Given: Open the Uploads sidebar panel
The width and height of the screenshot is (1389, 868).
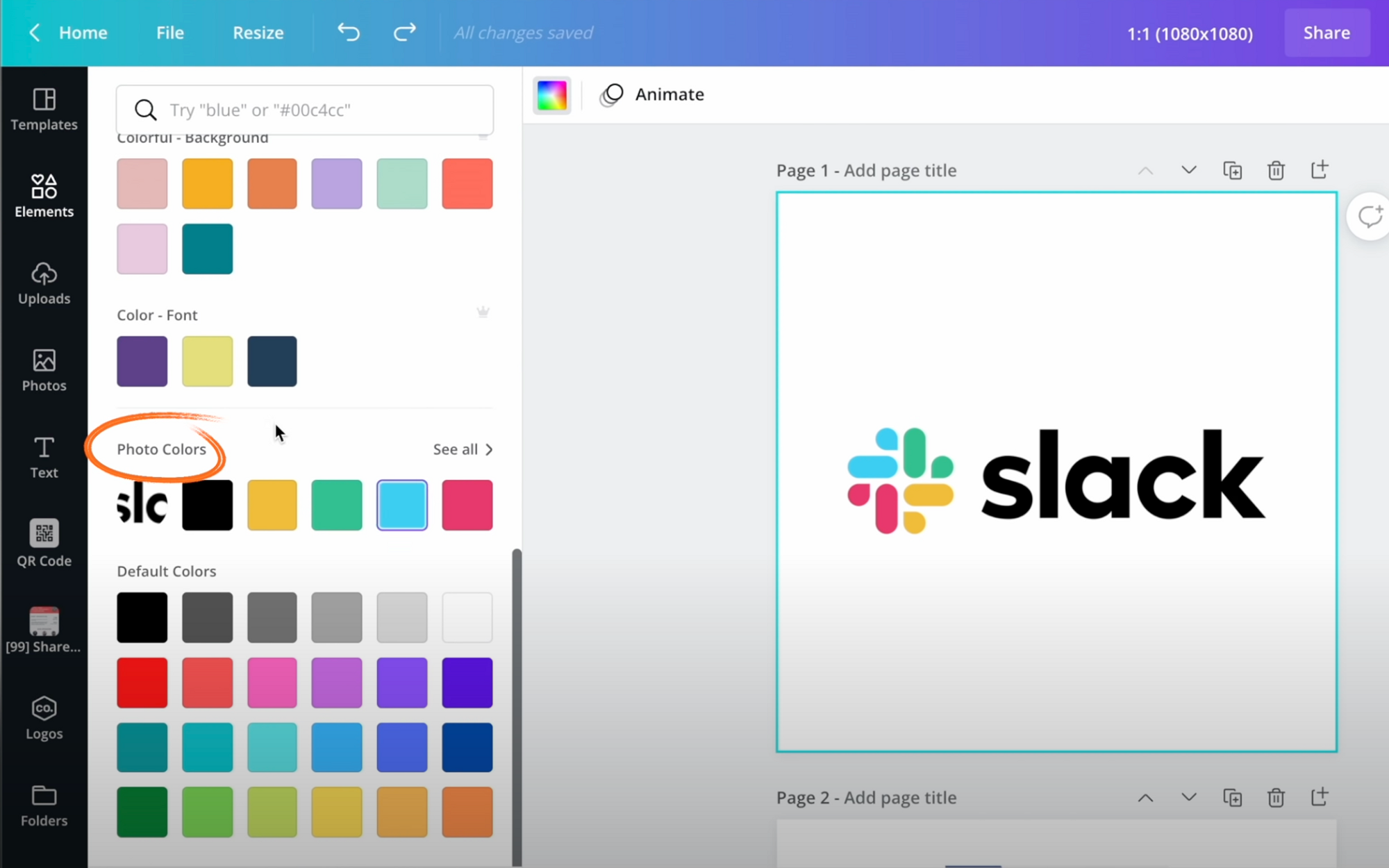Looking at the screenshot, I should (x=44, y=283).
